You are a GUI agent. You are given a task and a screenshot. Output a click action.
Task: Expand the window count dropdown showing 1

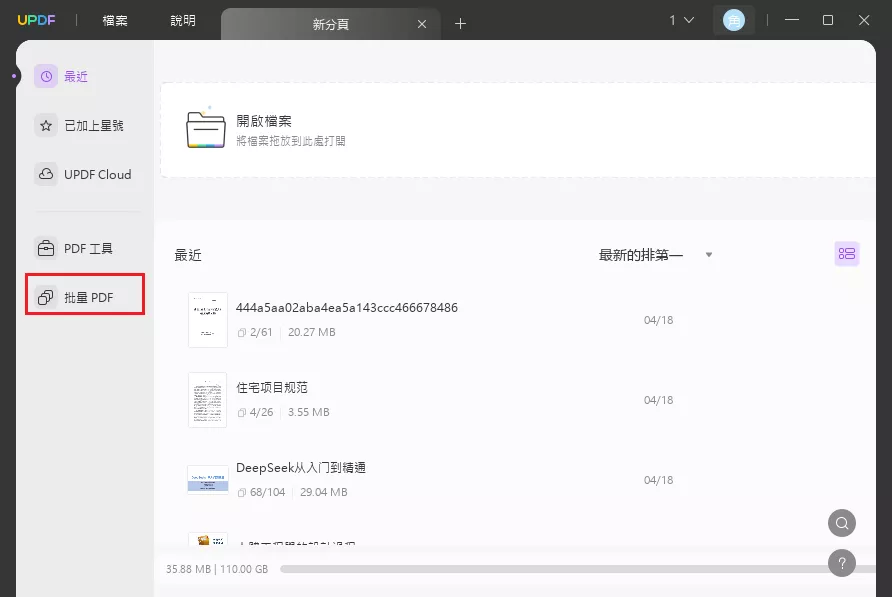(x=681, y=20)
